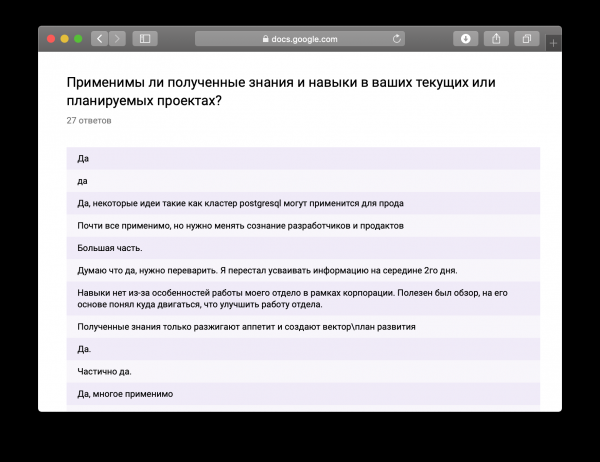The image size is (600, 462).
Task: Select the "Частично да." answer row
Action: pyautogui.click(x=303, y=372)
